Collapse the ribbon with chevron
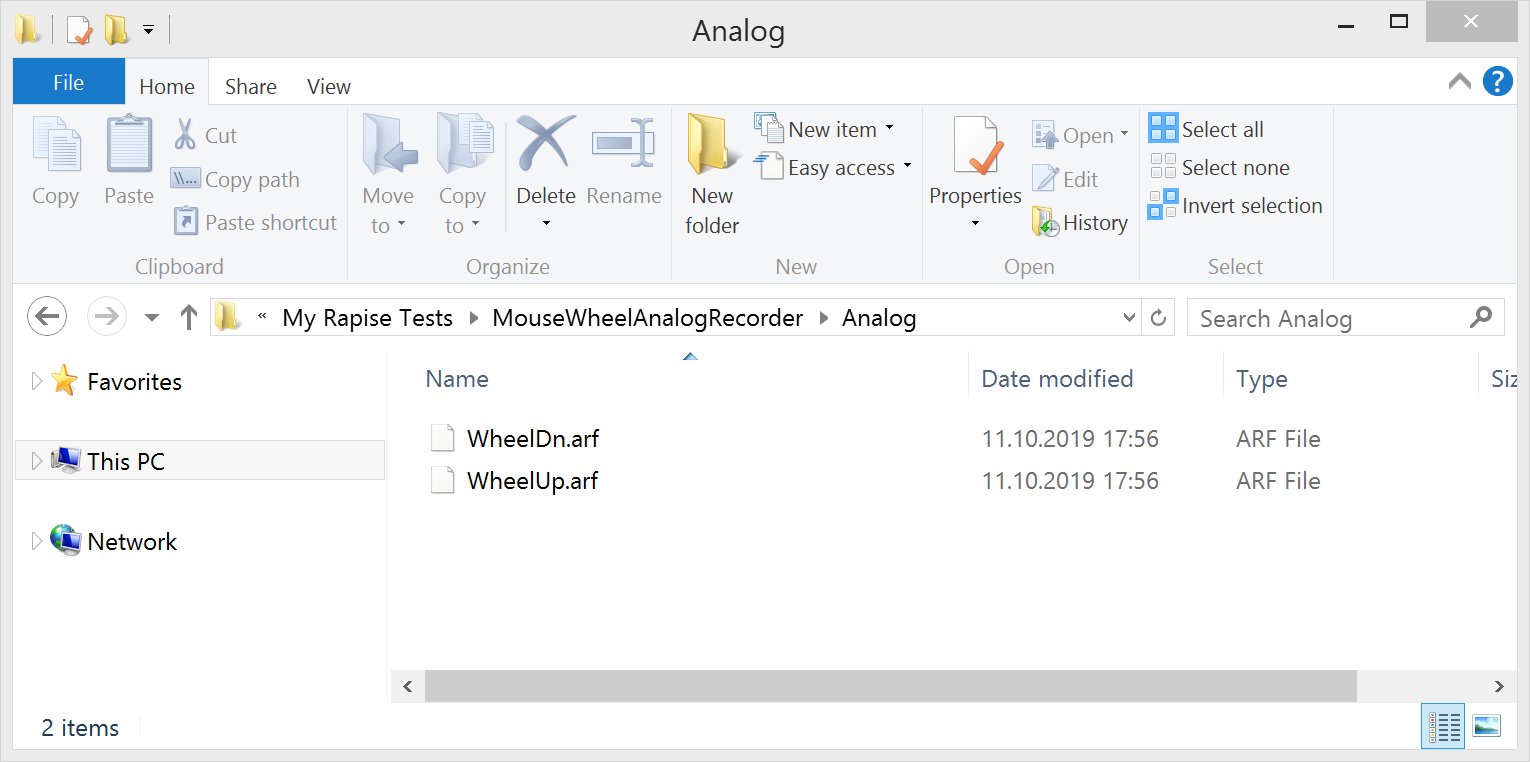Screen dimensions: 1530x762 1459,82
